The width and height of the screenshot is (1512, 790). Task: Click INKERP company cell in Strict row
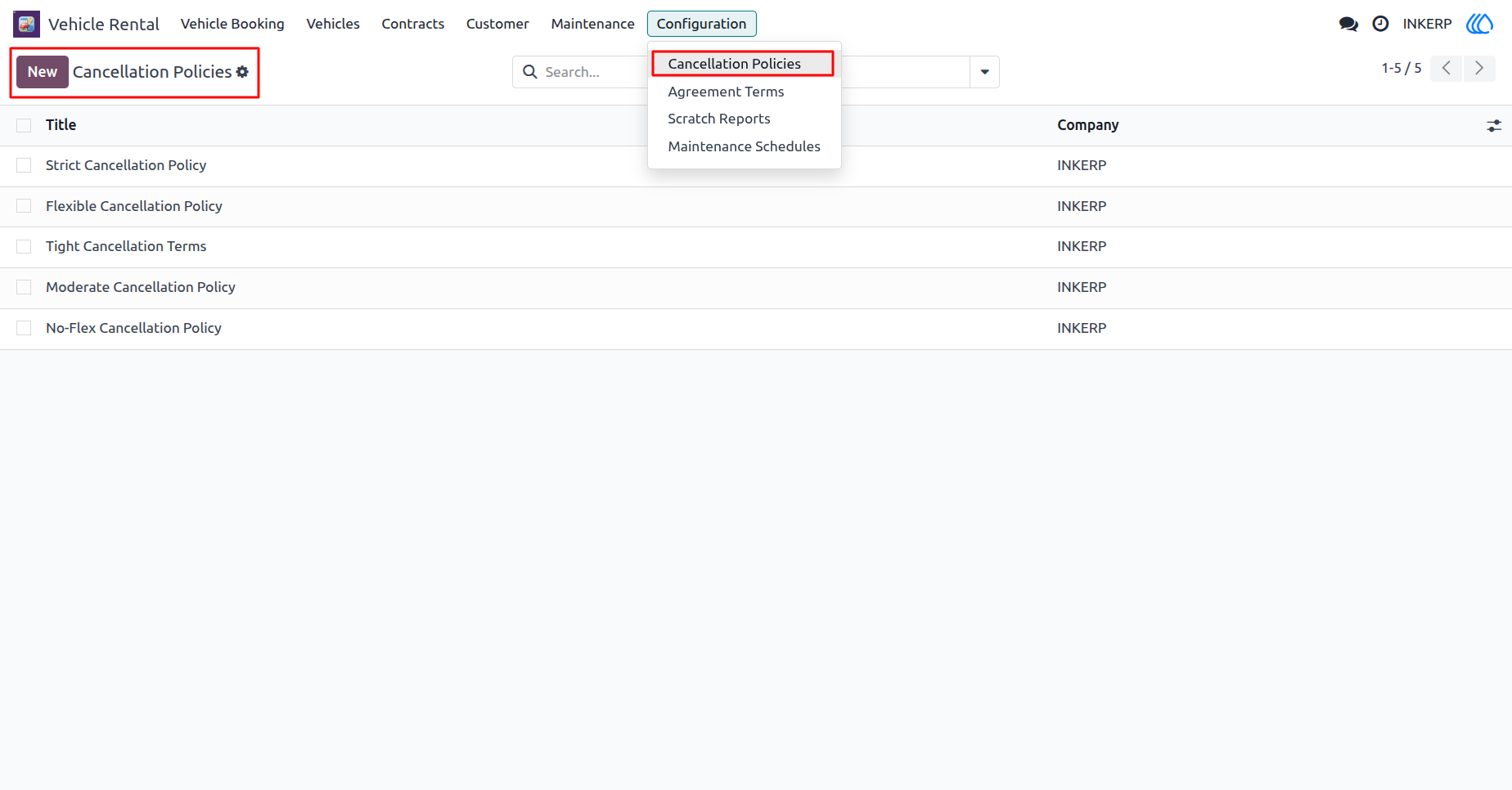[x=1082, y=165]
